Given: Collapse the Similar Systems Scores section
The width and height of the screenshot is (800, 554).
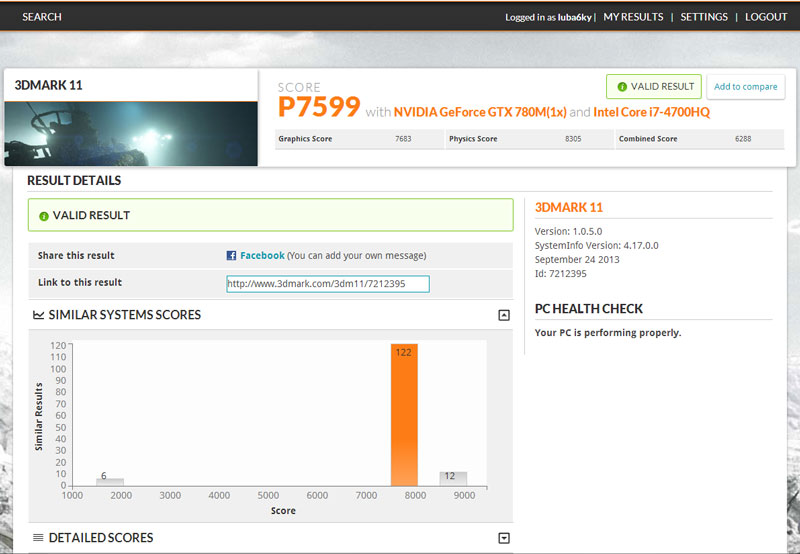Looking at the screenshot, I should (504, 315).
